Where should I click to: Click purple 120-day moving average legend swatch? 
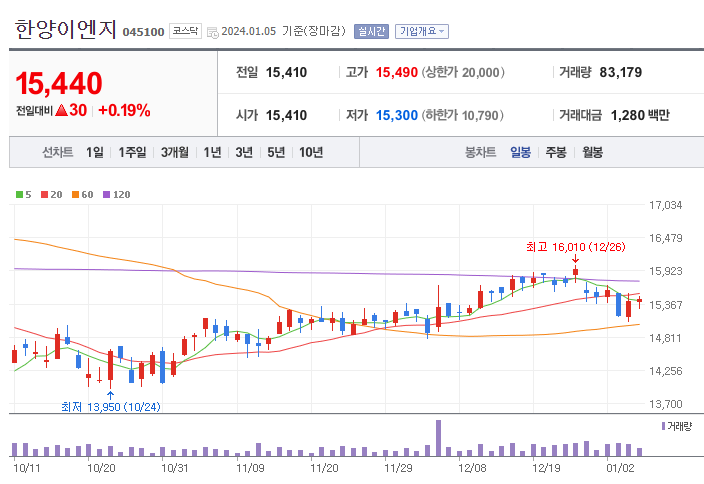[x=106, y=194]
